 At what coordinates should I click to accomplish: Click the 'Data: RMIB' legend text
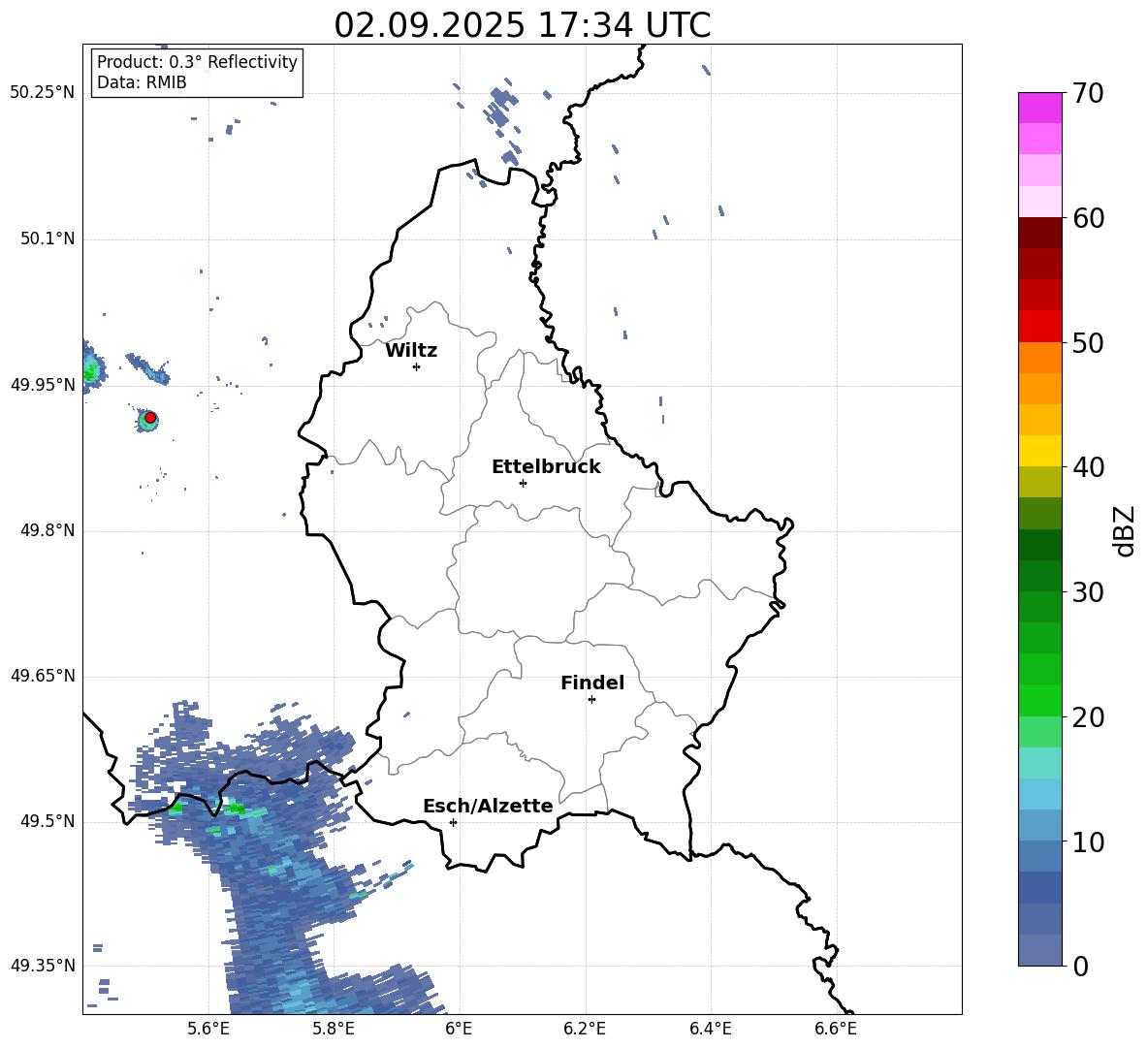click(x=142, y=82)
